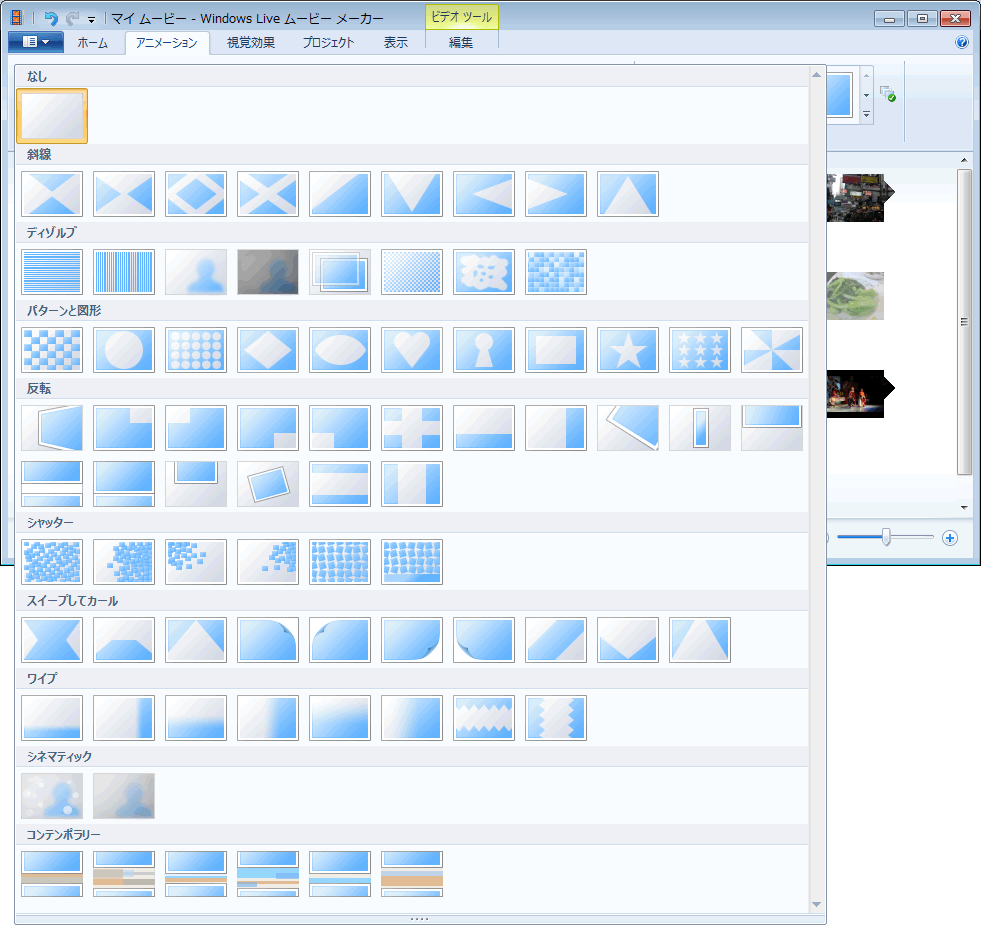Expand the pan and zoom gallery arrow
The height and width of the screenshot is (925, 981).
866,116
